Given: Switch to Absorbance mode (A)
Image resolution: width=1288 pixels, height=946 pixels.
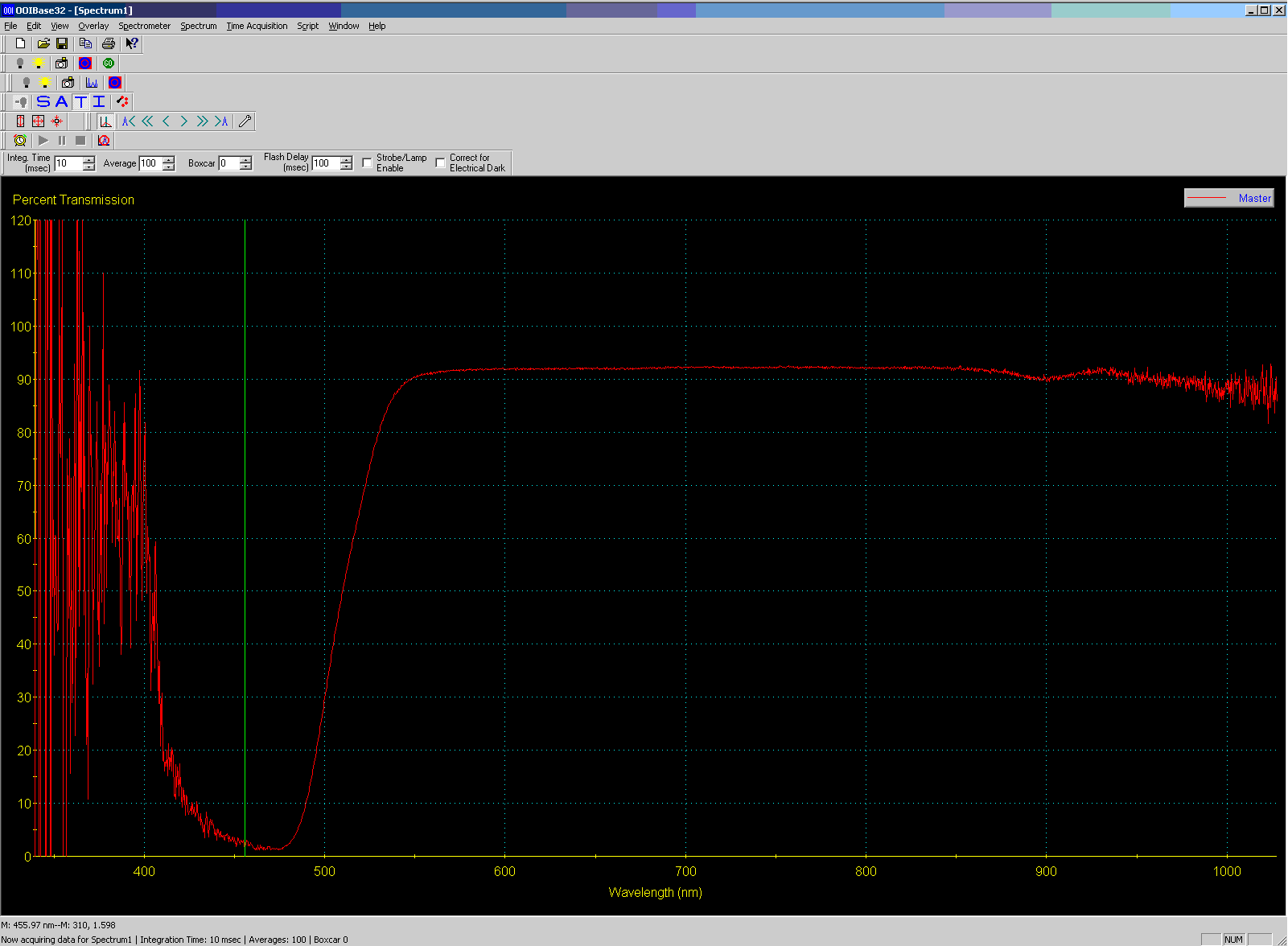Looking at the screenshot, I should (62, 101).
